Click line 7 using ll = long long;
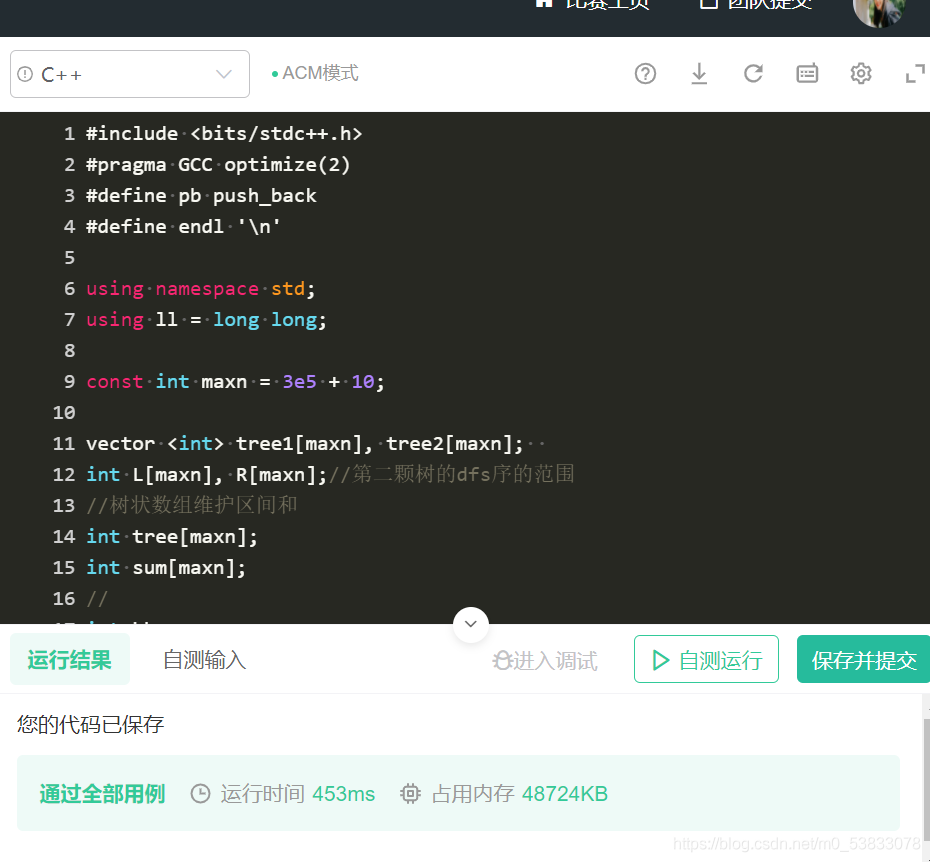 (x=206, y=319)
